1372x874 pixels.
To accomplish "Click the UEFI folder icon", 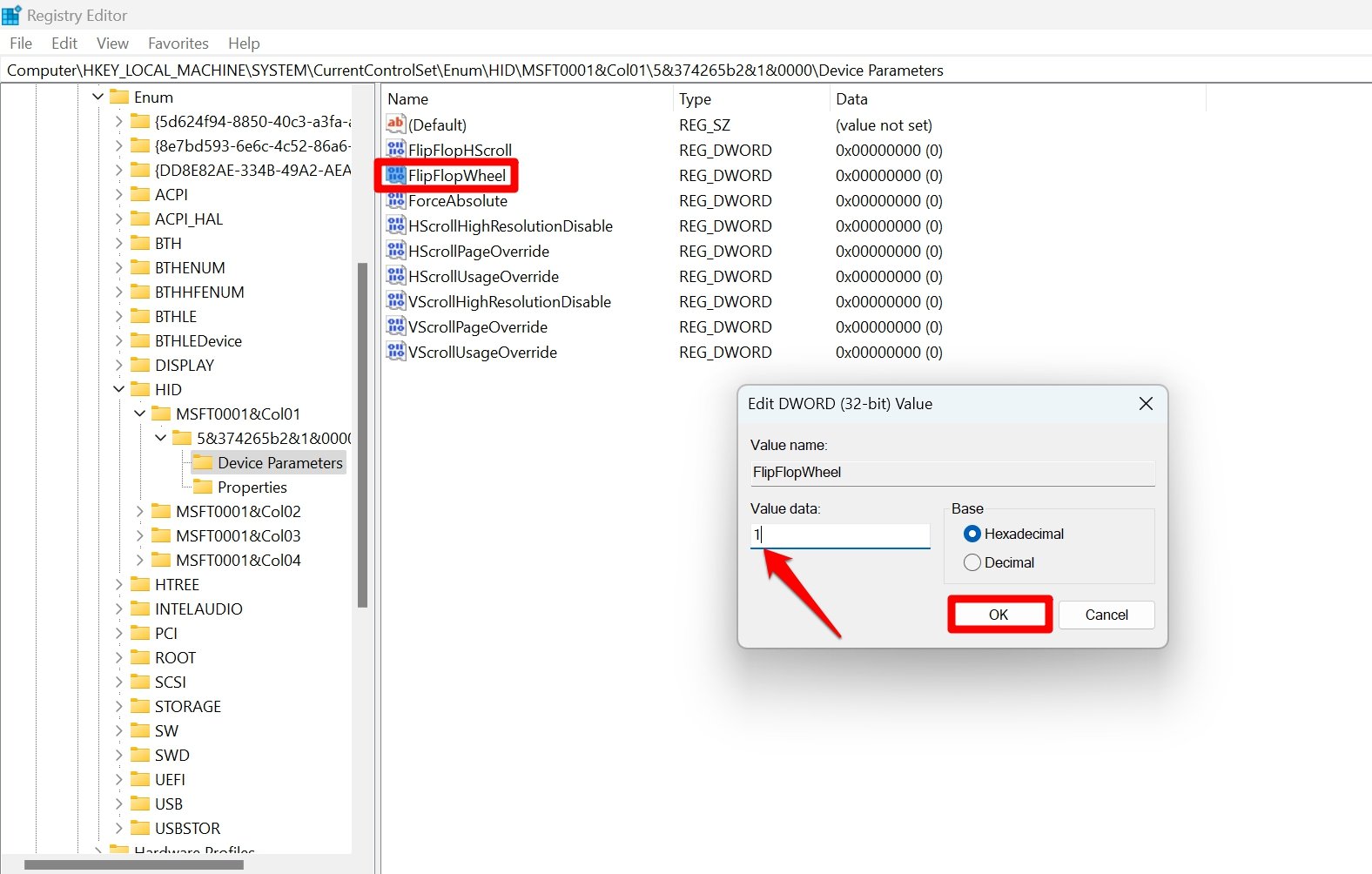I will 140,779.
